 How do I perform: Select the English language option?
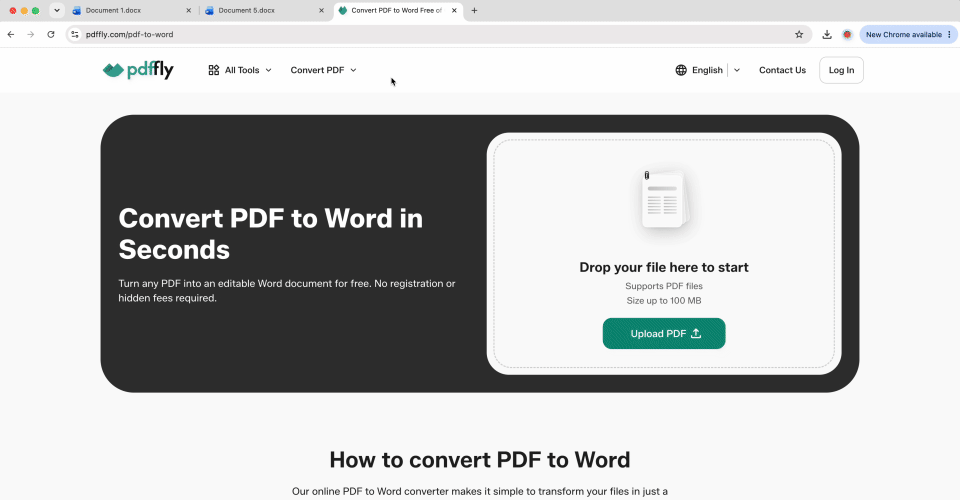click(x=707, y=70)
